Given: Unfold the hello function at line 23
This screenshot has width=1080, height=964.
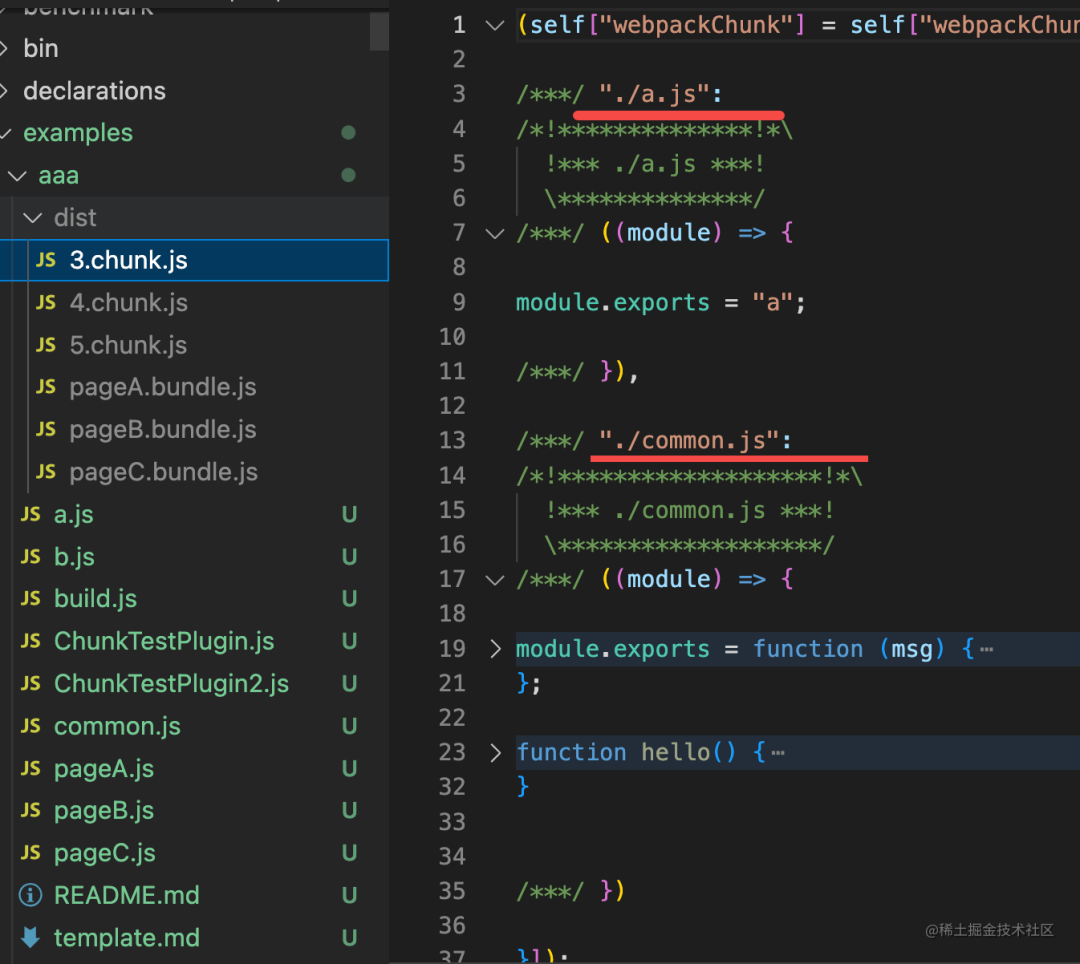Looking at the screenshot, I should (x=495, y=752).
